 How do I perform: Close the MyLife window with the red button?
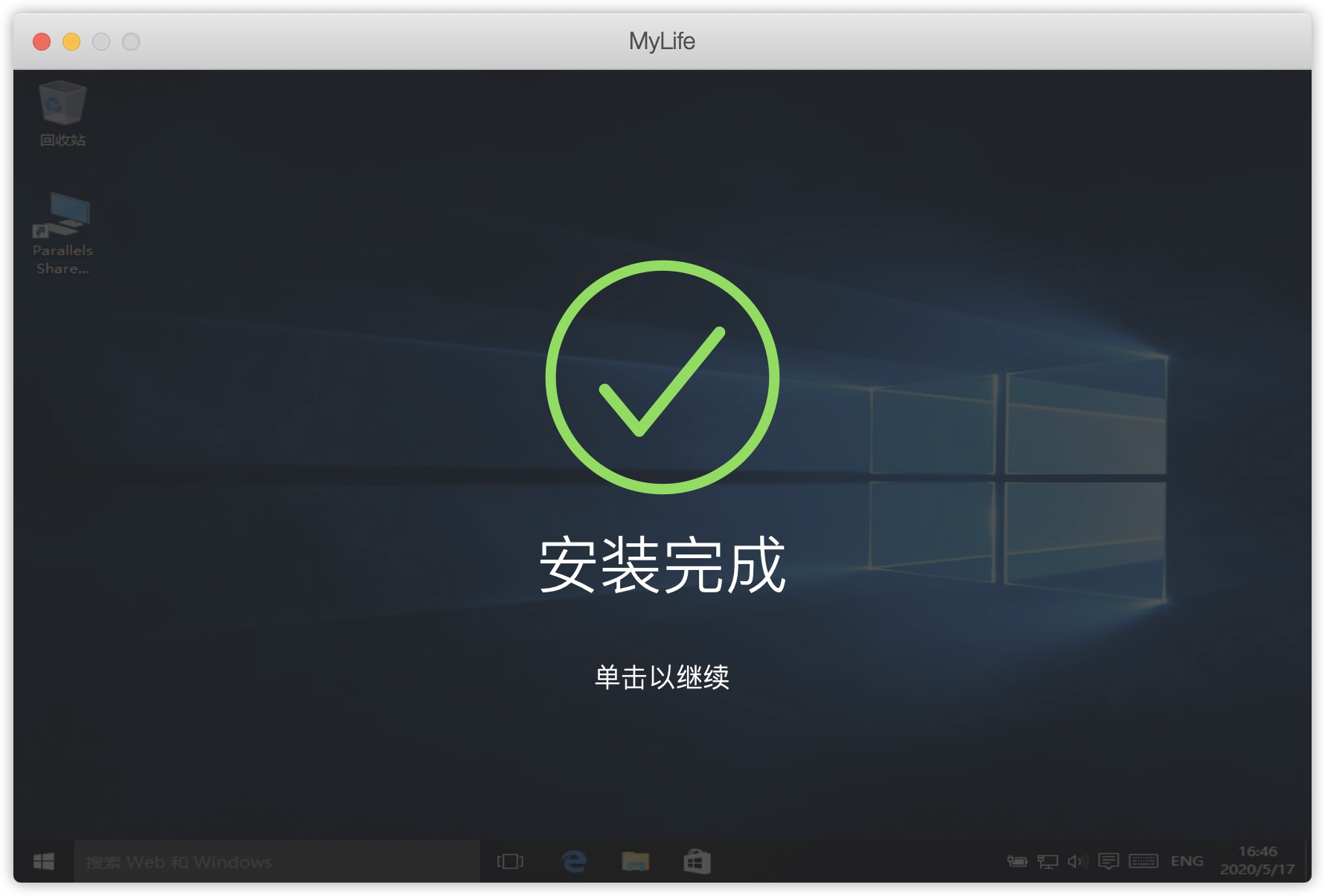pos(42,42)
